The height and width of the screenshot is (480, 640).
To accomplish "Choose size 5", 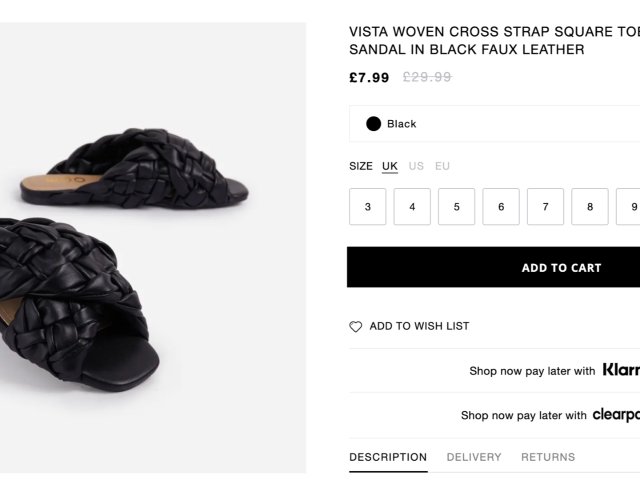I will 457,207.
